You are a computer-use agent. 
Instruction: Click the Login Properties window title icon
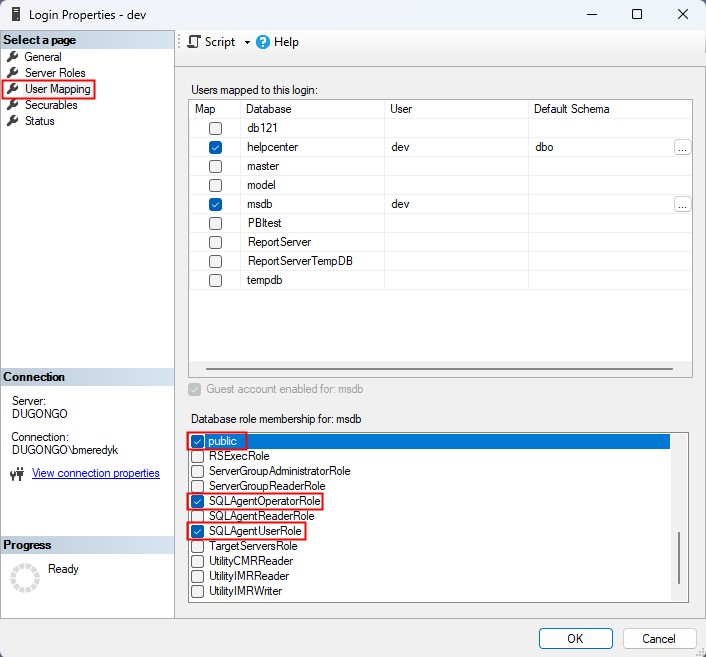tap(16, 14)
